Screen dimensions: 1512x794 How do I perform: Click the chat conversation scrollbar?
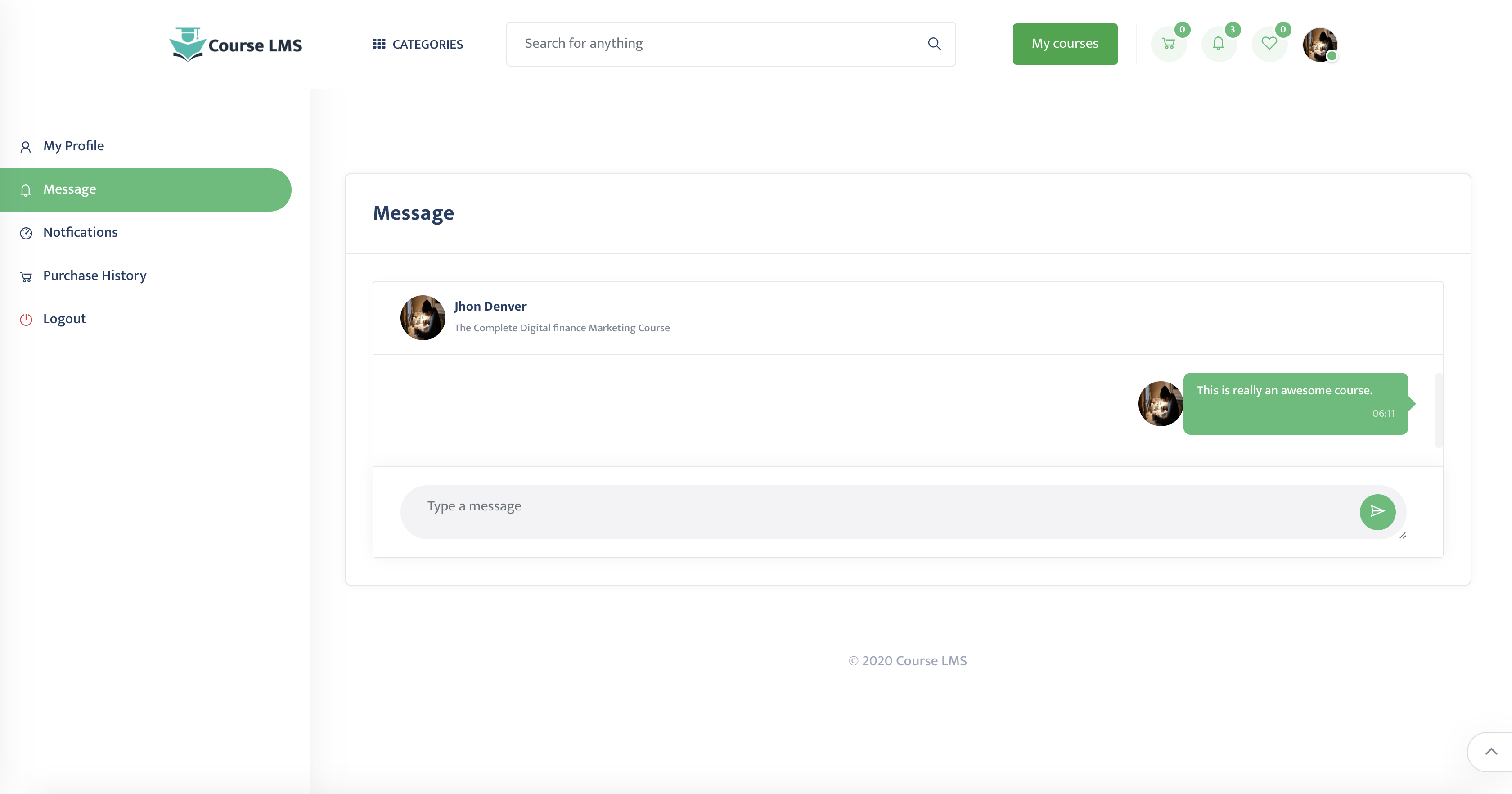(x=1439, y=410)
